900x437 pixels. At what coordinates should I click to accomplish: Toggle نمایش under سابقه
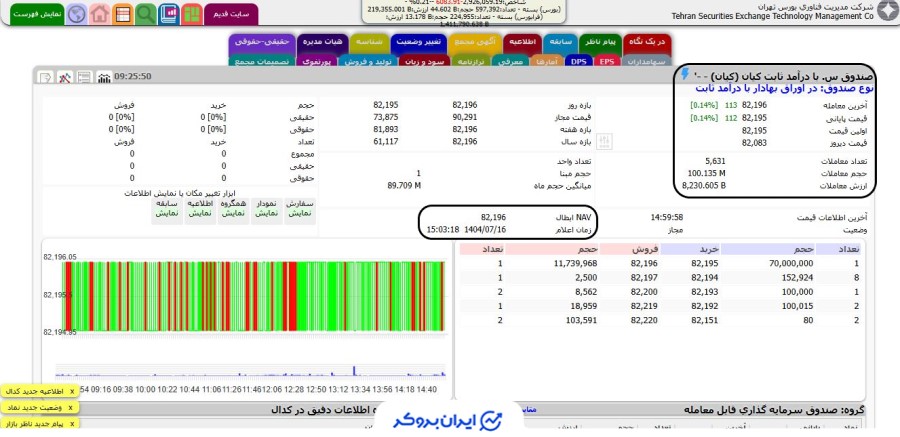[x=167, y=213]
